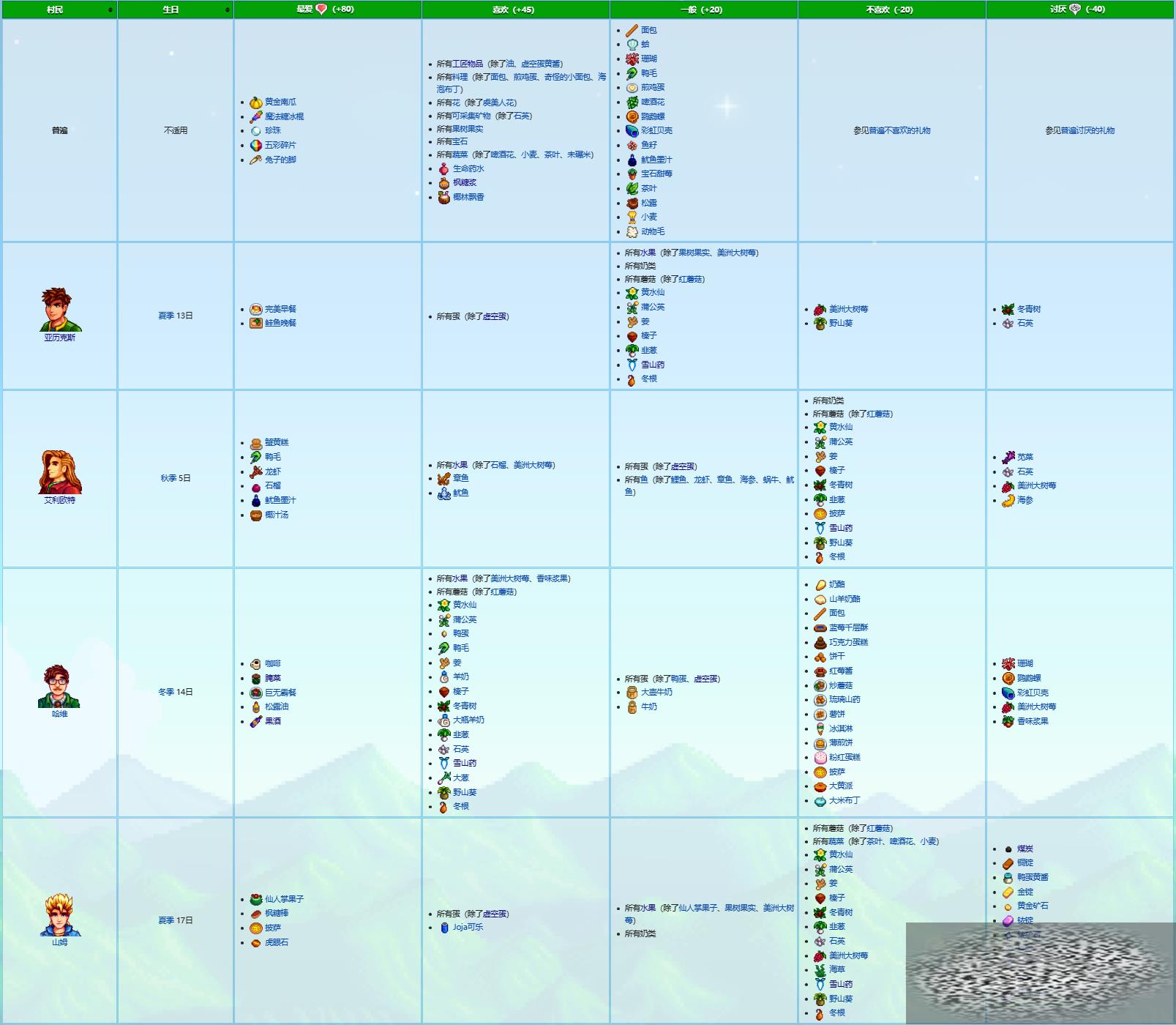Open the 龙虾 link in Elliott's loved gifts
1176x1025 pixels.
[273, 472]
